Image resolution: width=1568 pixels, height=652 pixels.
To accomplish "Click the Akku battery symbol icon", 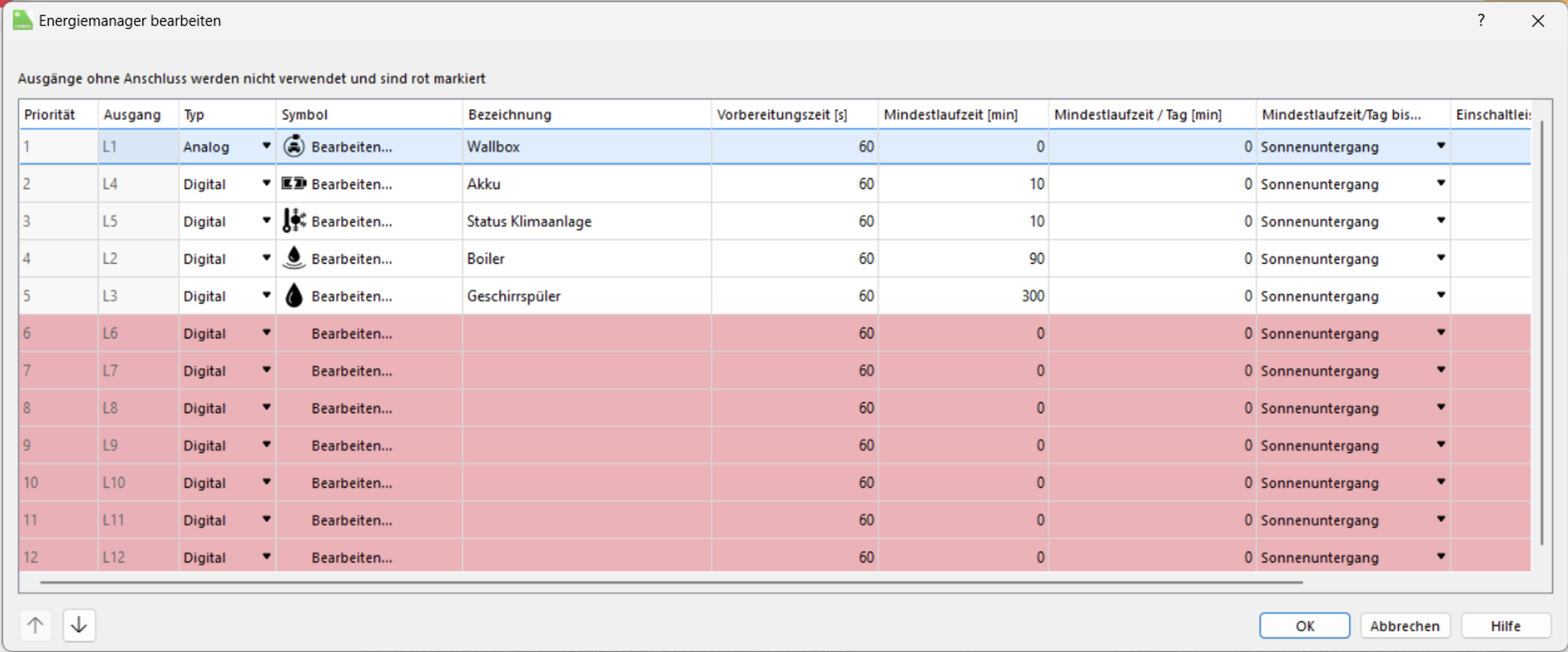I will pos(294,183).
